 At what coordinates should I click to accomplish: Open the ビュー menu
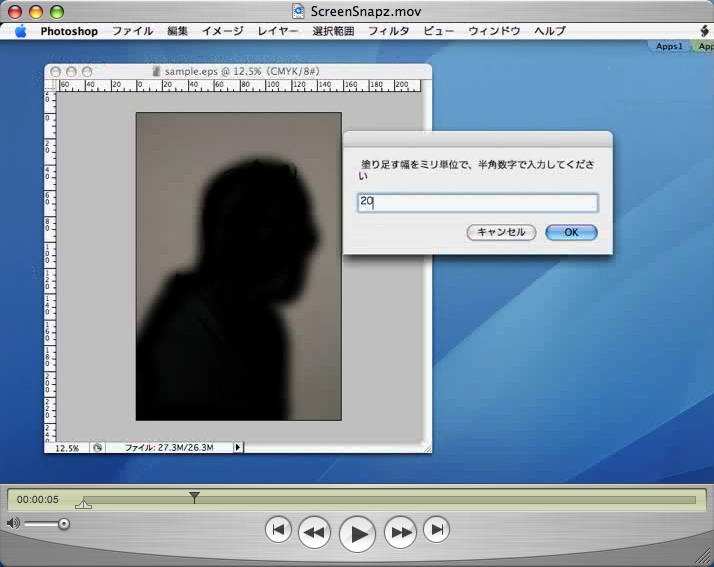tap(439, 31)
